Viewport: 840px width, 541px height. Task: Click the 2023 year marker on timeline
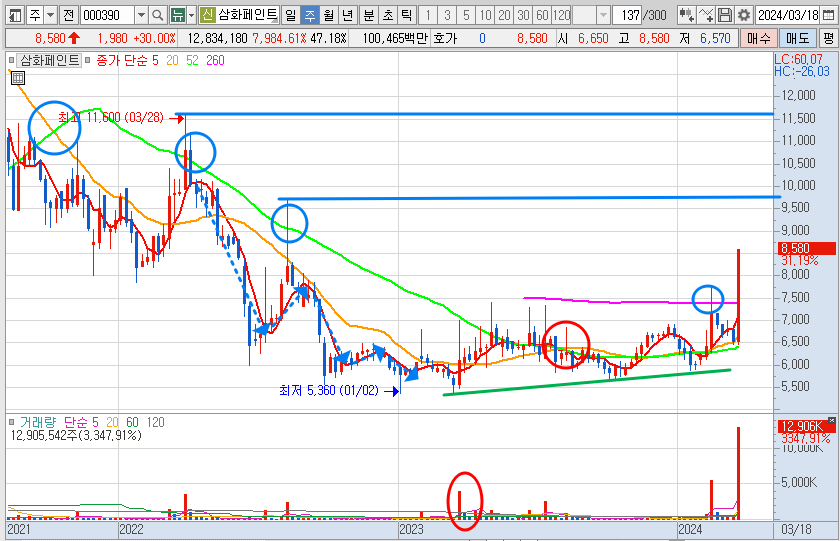pos(411,529)
